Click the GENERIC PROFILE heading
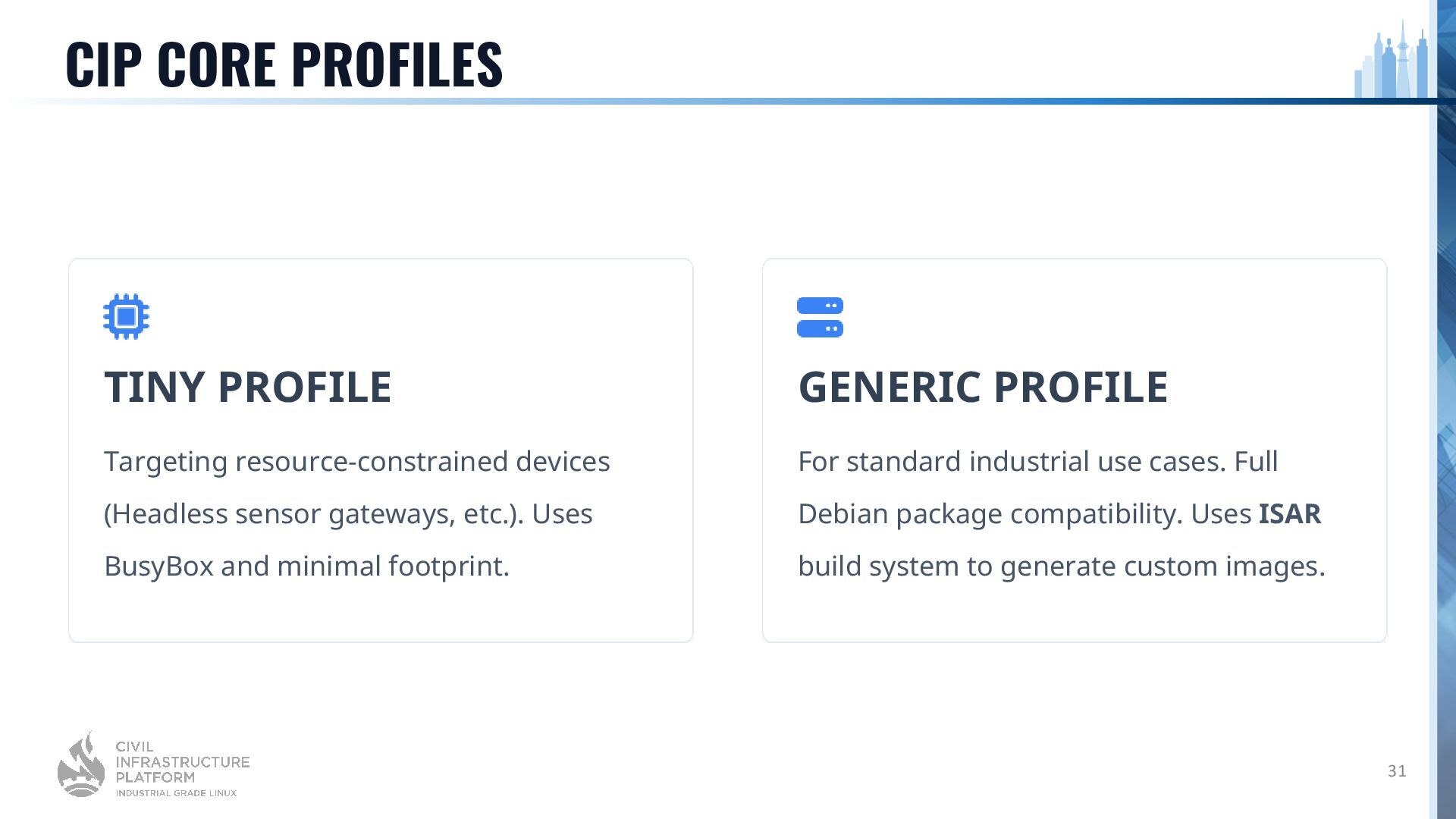 983,387
